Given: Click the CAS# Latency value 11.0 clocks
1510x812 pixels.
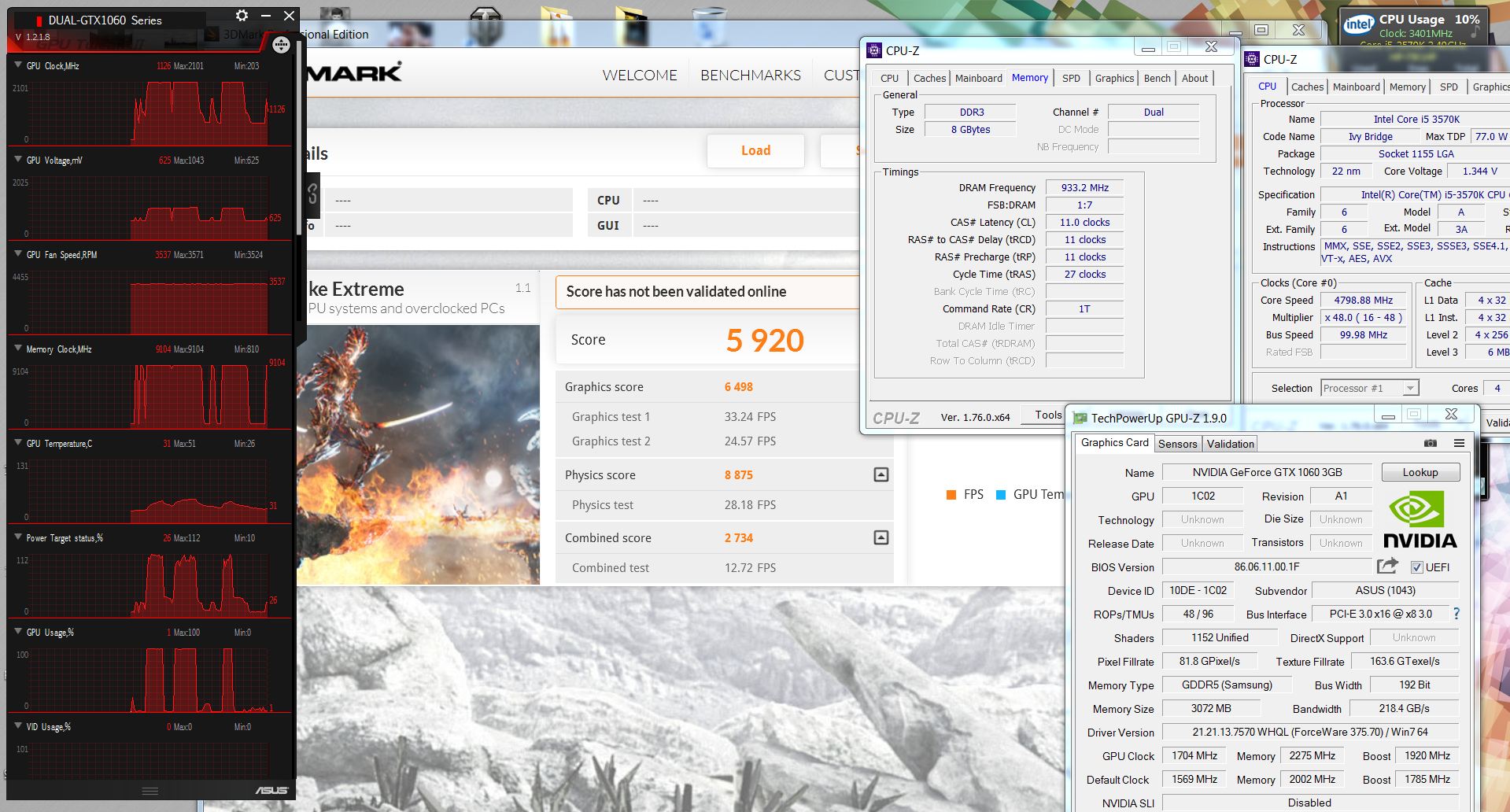Looking at the screenshot, I should pos(1085,223).
